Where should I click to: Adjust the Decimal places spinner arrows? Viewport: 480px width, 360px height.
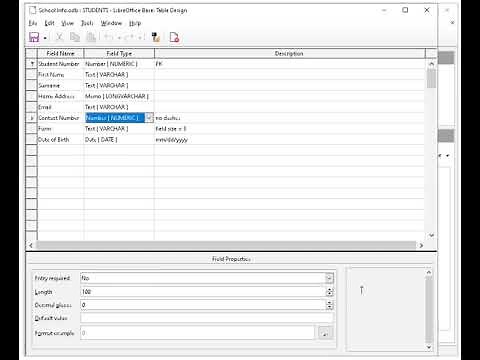[329, 305]
